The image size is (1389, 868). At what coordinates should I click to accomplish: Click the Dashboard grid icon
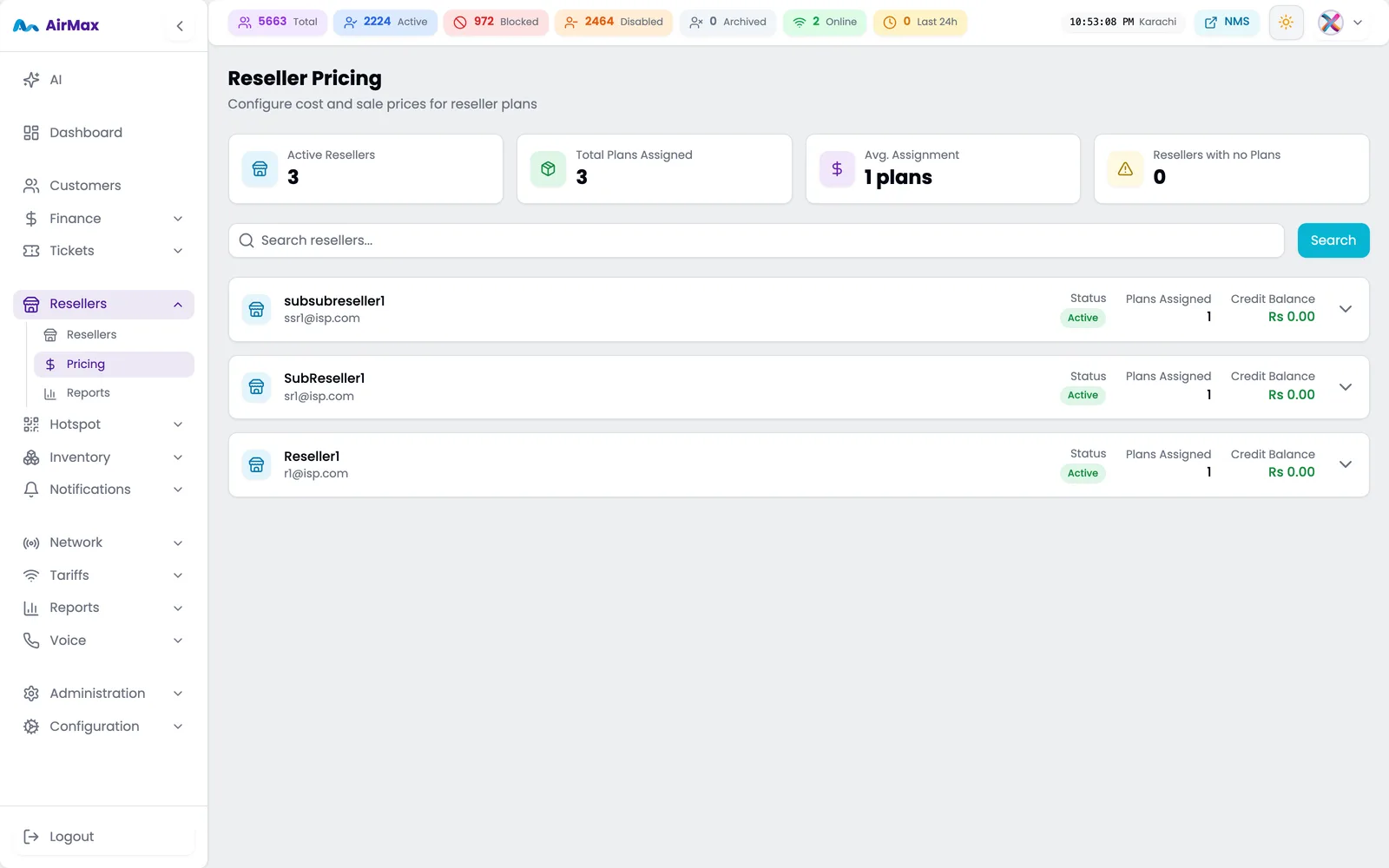(31, 133)
